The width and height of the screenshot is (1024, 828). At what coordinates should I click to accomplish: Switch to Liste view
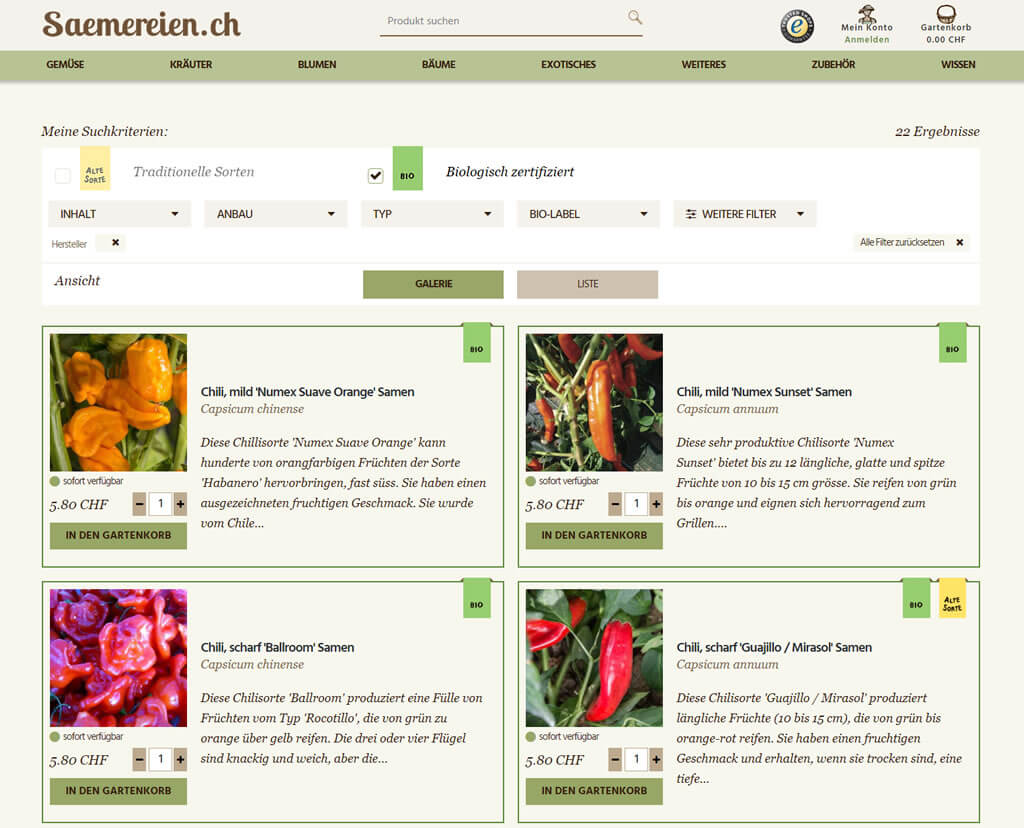pyautogui.click(x=587, y=284)
